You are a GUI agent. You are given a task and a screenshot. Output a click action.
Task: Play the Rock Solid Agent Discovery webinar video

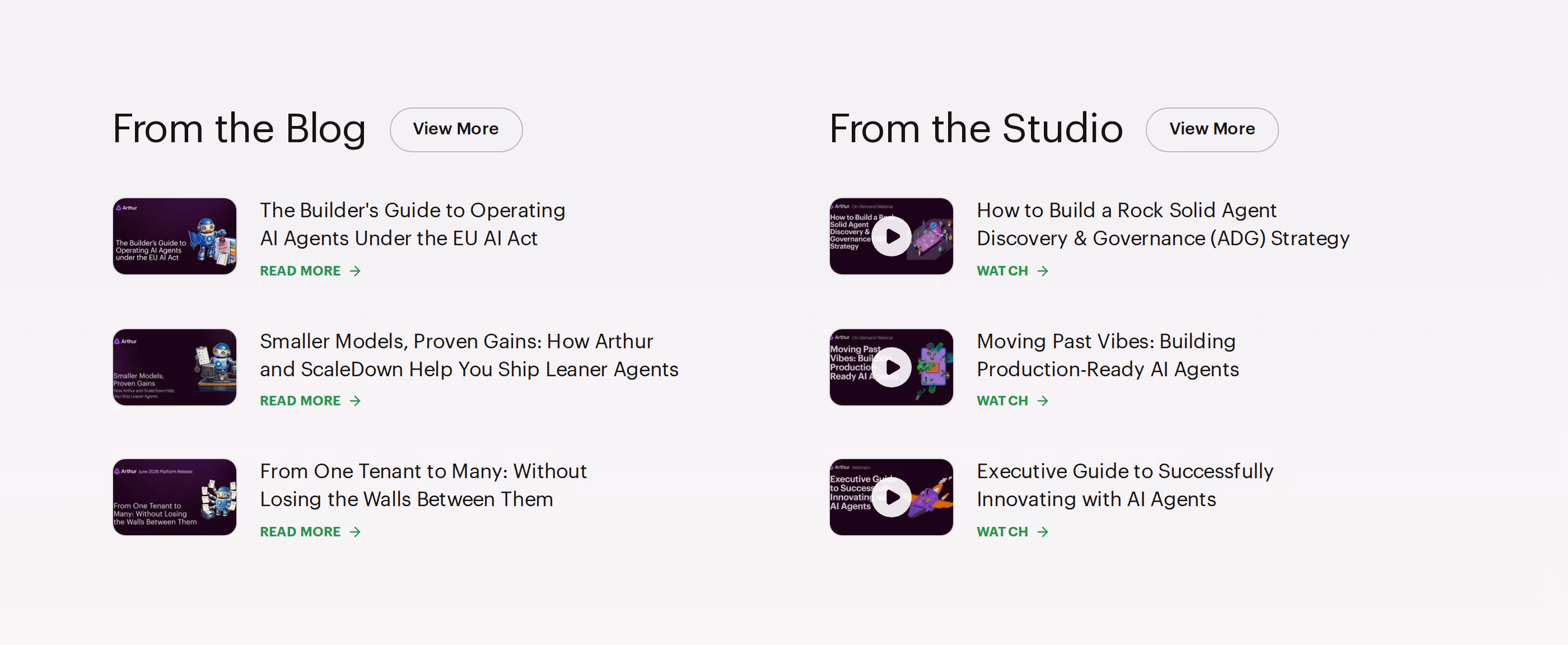pyautogui.click(x=891, y=236)
